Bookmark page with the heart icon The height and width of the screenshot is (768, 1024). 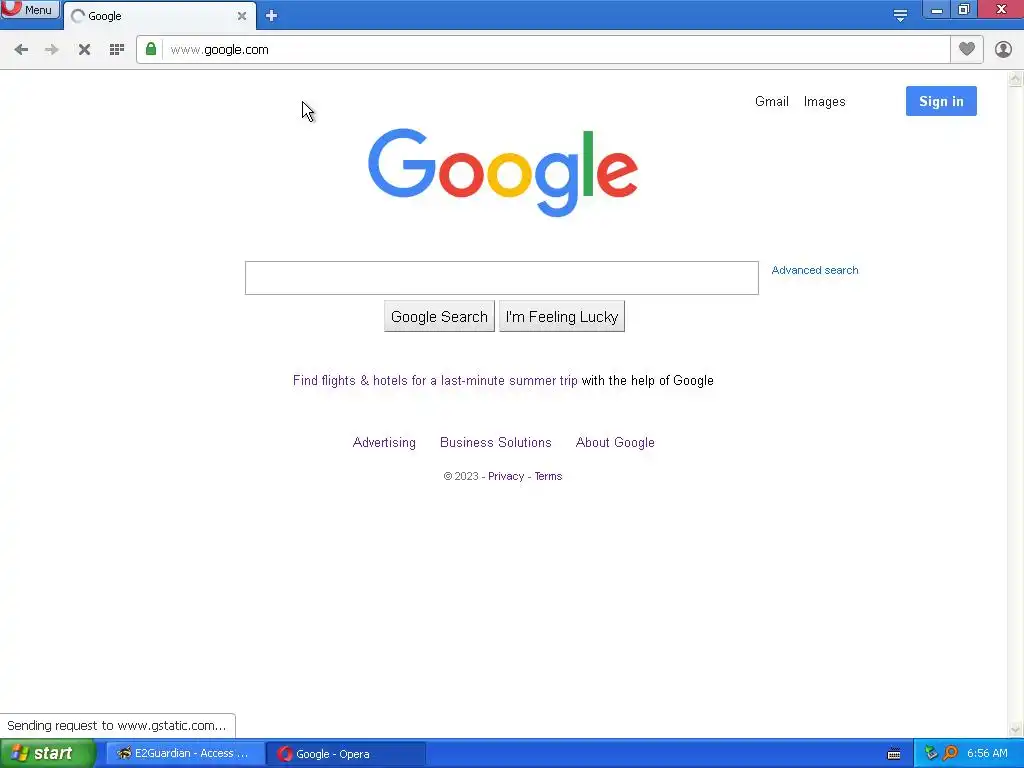(967, 49)
